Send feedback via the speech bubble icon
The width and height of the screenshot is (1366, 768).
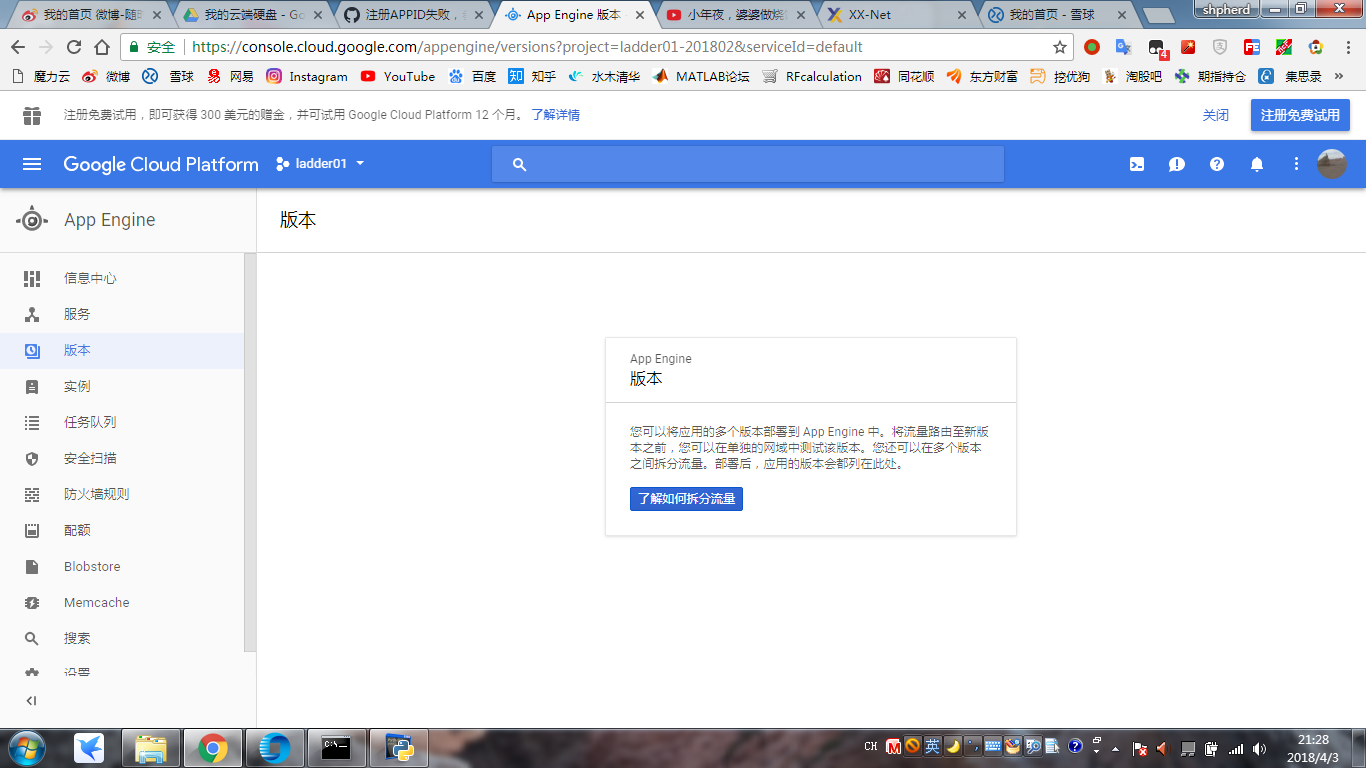tap(1177, 164)
